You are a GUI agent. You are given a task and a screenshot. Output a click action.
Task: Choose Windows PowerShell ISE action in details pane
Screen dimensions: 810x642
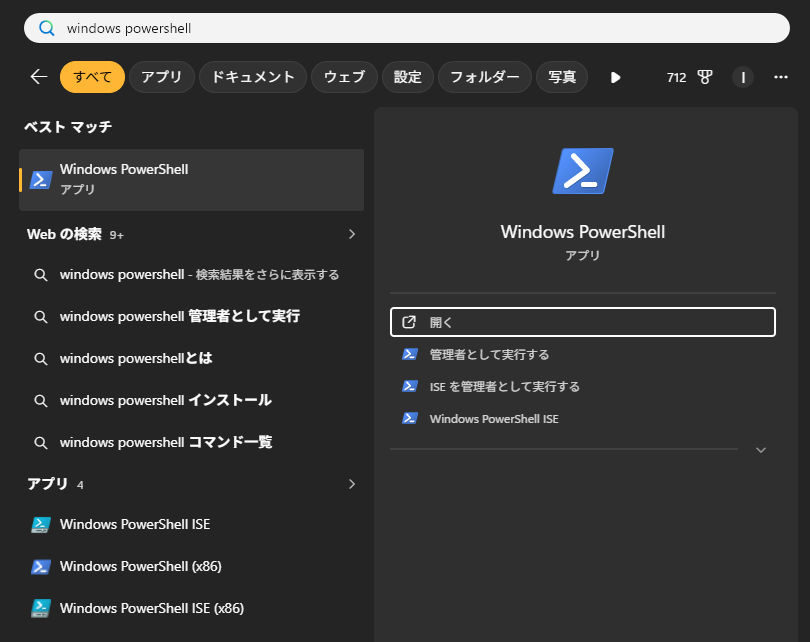click(583, 419)
